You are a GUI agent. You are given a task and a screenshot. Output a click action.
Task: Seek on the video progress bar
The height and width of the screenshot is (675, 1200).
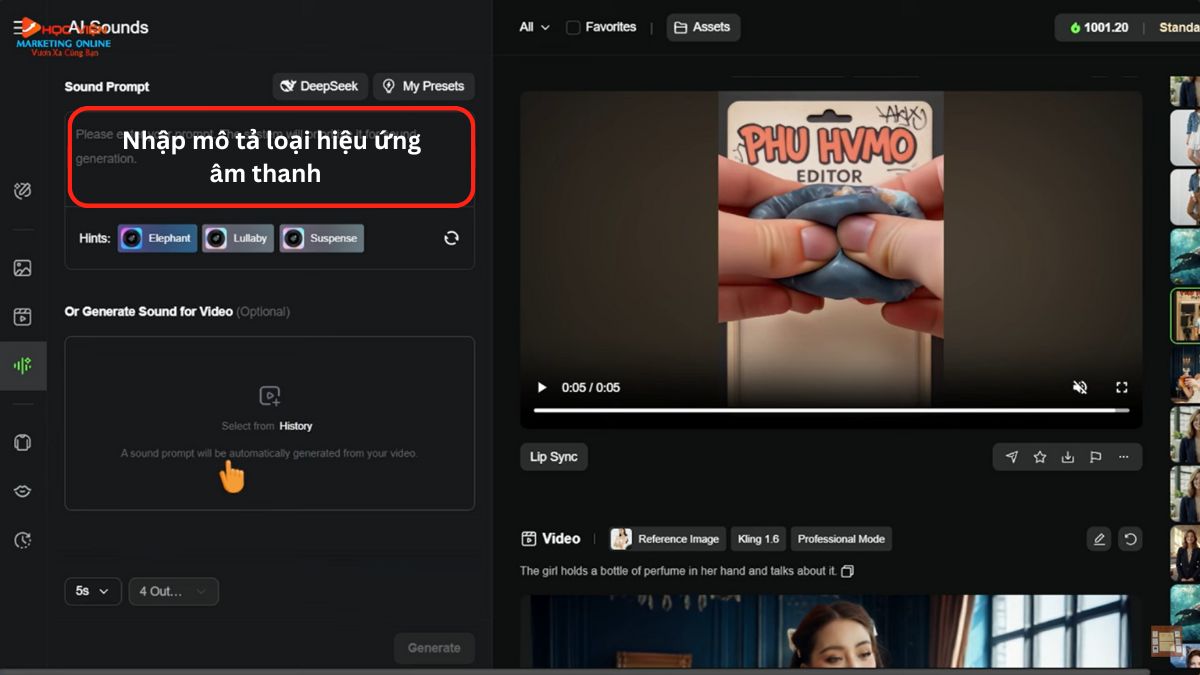point(831,410)
